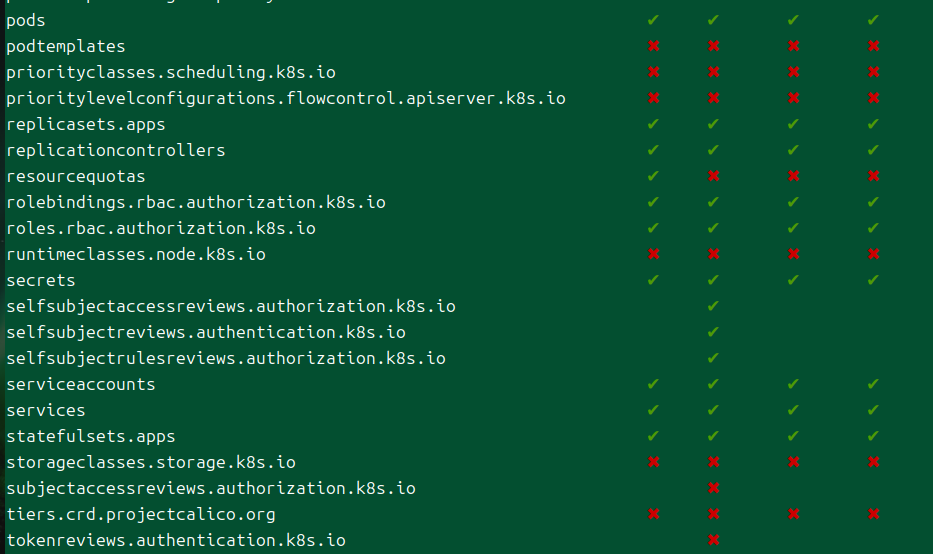Click the prioritylevelconfigurations.flowcontrol.apiserver.k8s.io text
Image resolution: width=933 pixels, height=554 pixels.
(286, 98)
